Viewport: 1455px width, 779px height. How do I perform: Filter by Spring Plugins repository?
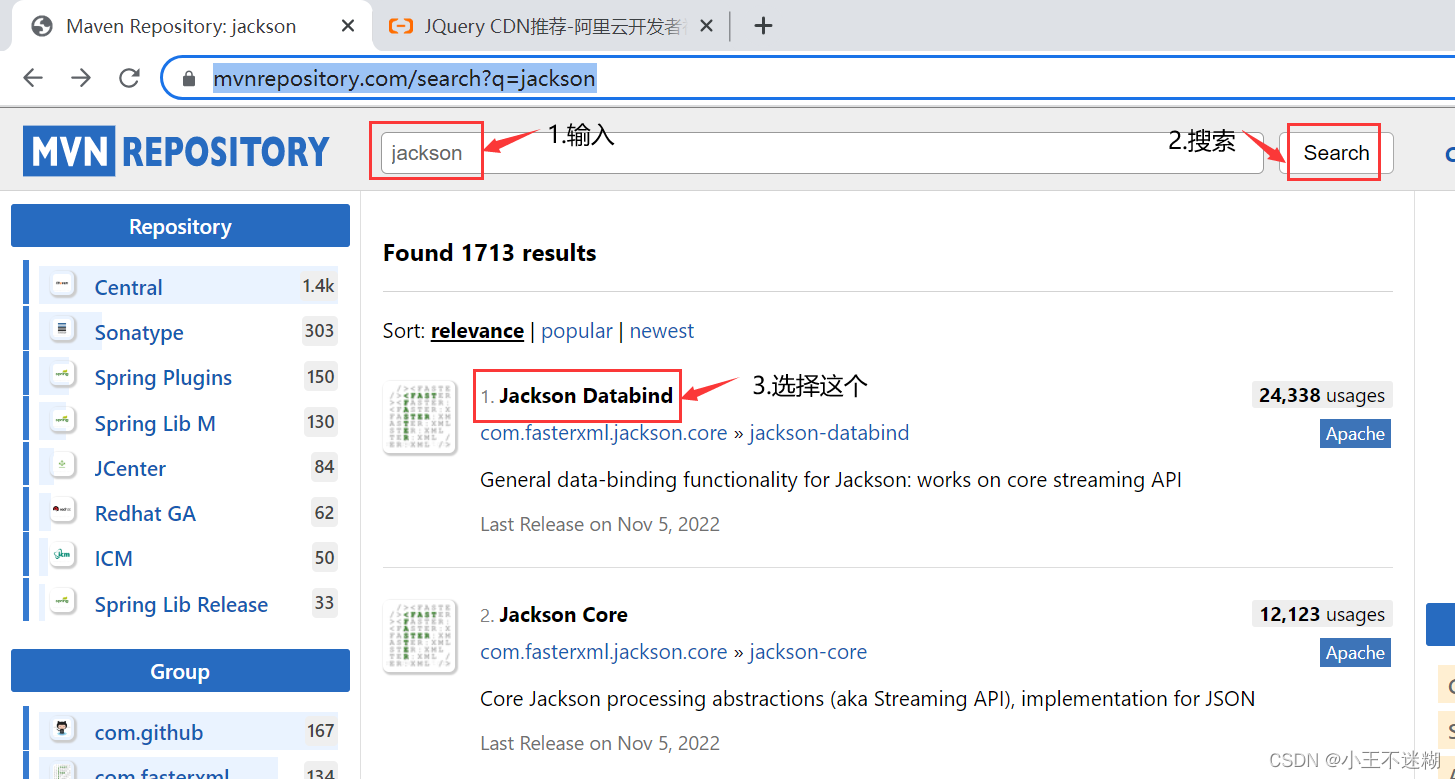point(163,377)
